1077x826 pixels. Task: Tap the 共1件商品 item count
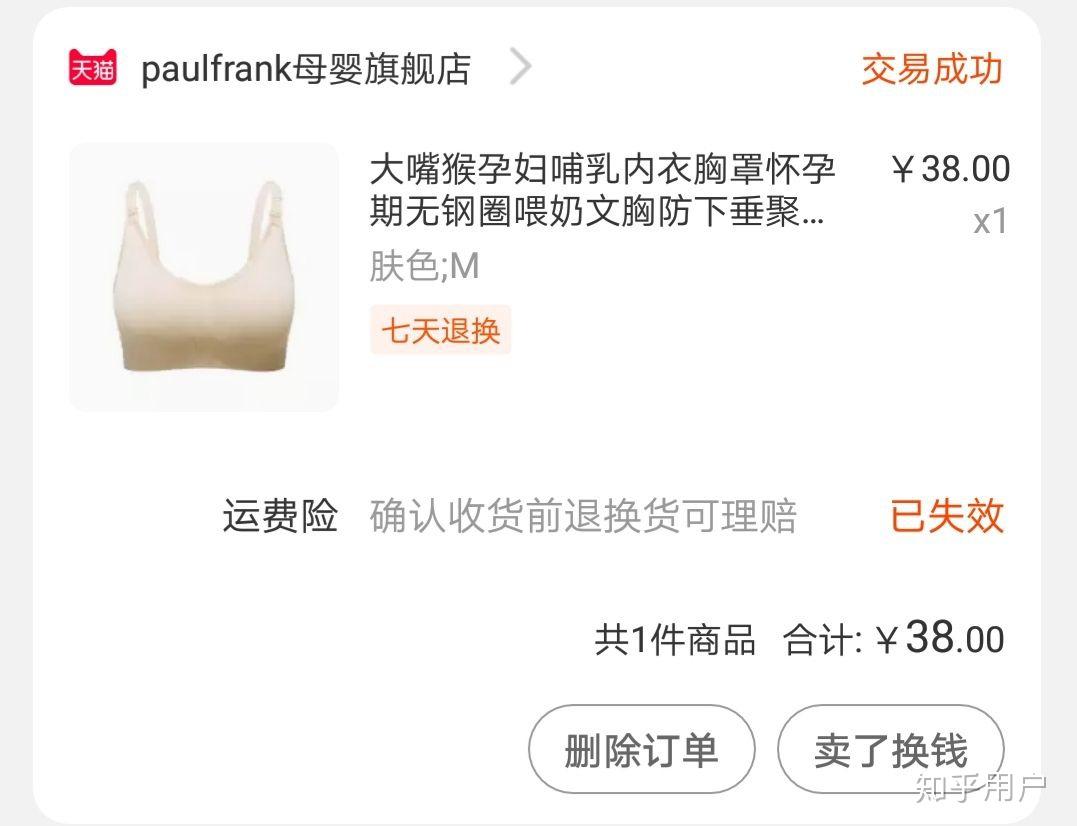(x=674, y=639)
